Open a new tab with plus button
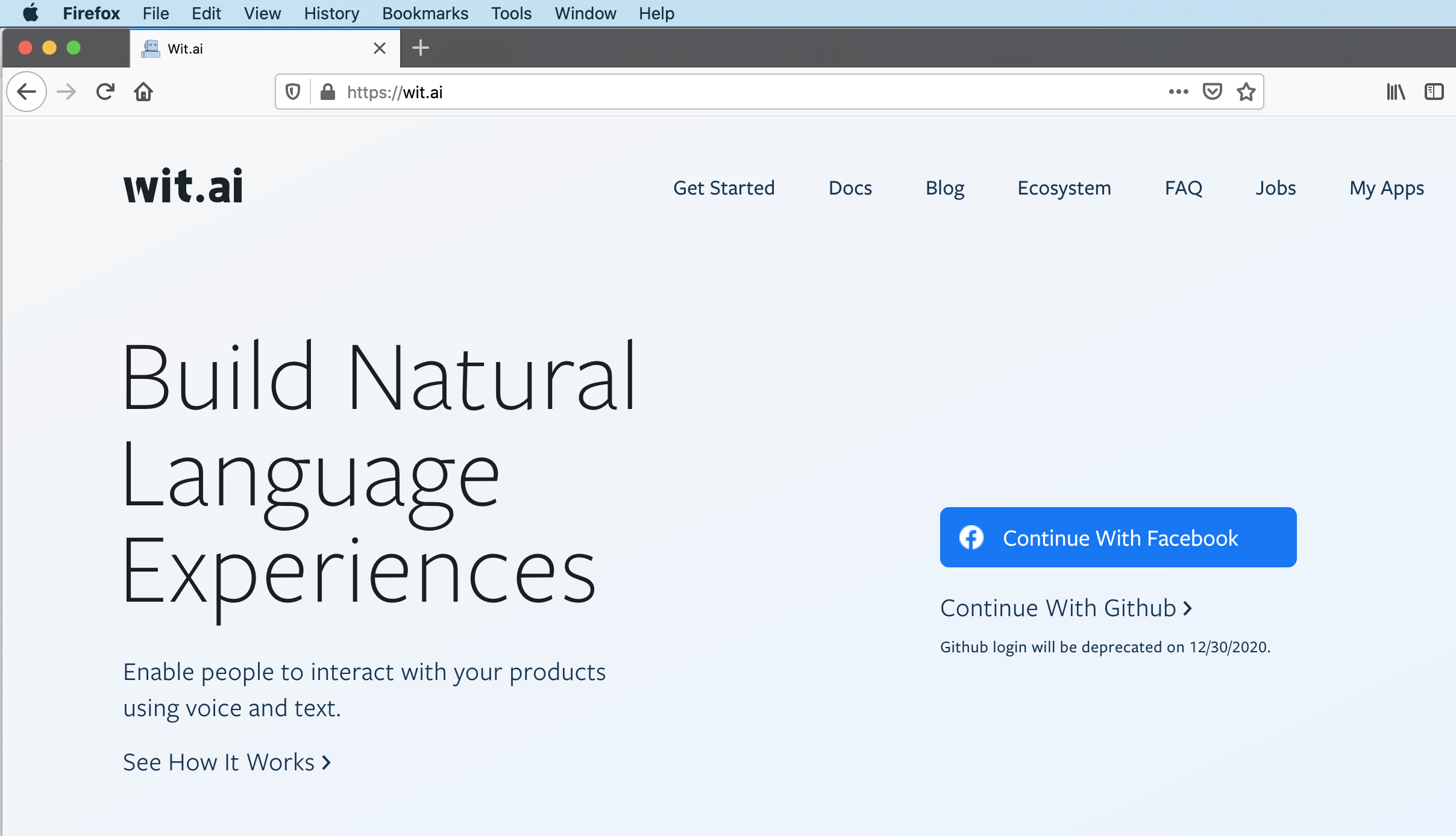The image size is (1456, 836). click(421, 48)
